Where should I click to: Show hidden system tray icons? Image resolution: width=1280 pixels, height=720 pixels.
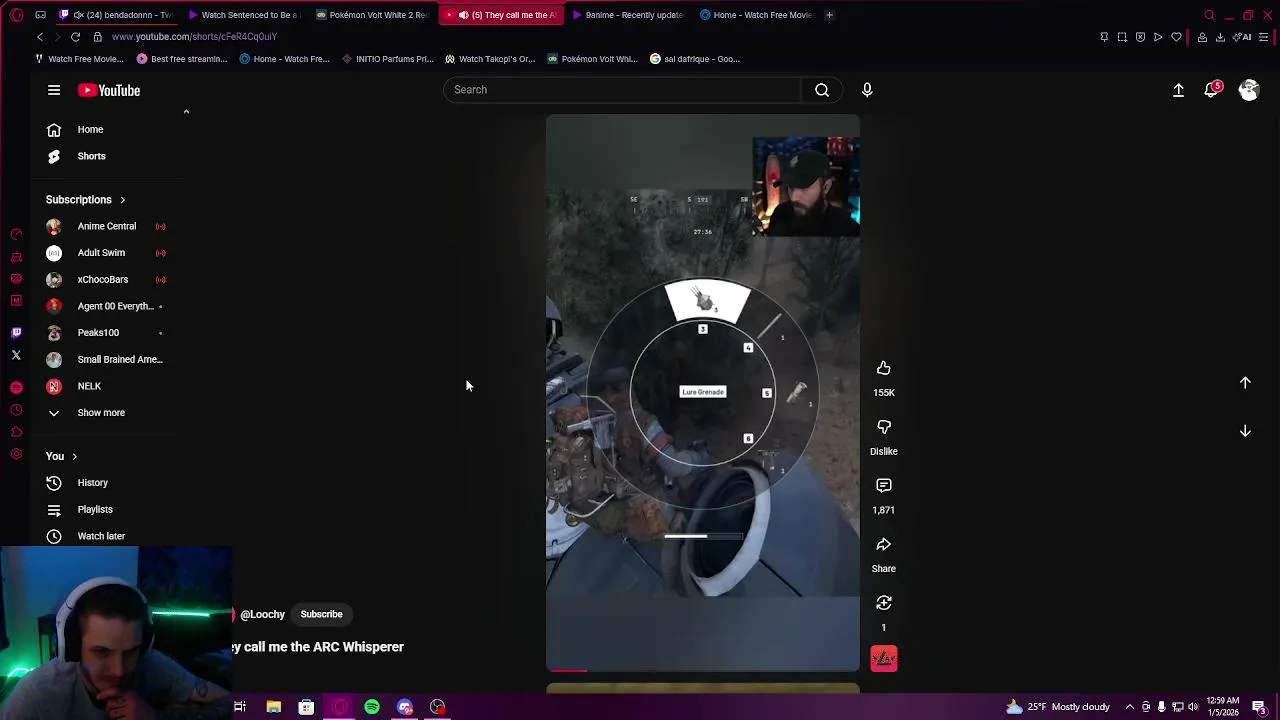[1130, 707]
